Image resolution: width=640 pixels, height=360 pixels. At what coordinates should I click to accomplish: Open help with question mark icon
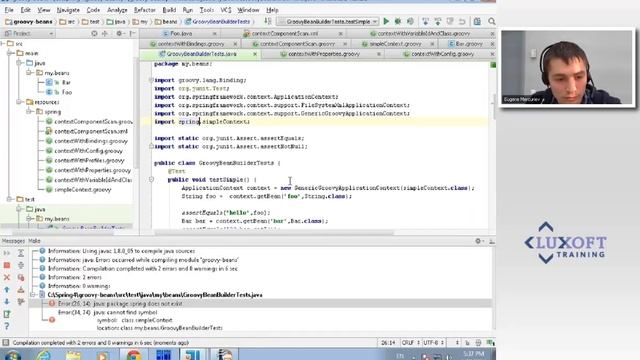pos(7,326)
